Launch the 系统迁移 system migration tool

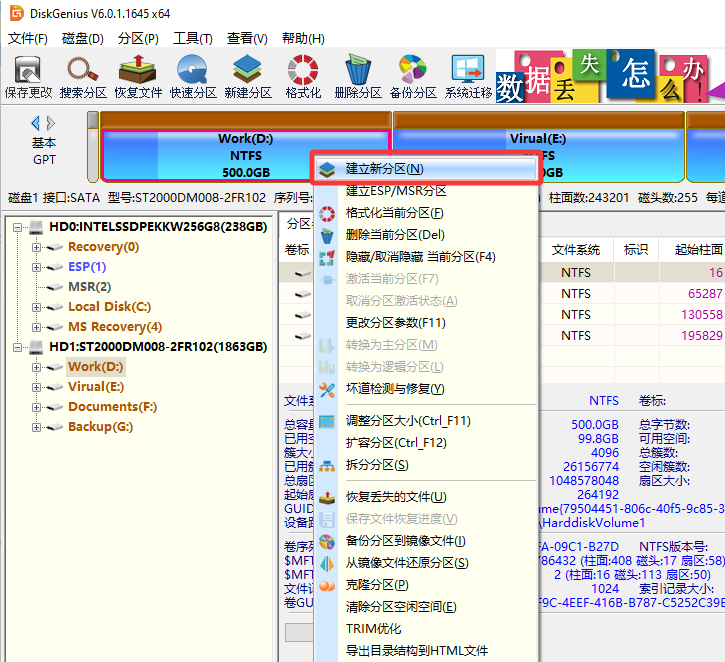pos(468,77)
